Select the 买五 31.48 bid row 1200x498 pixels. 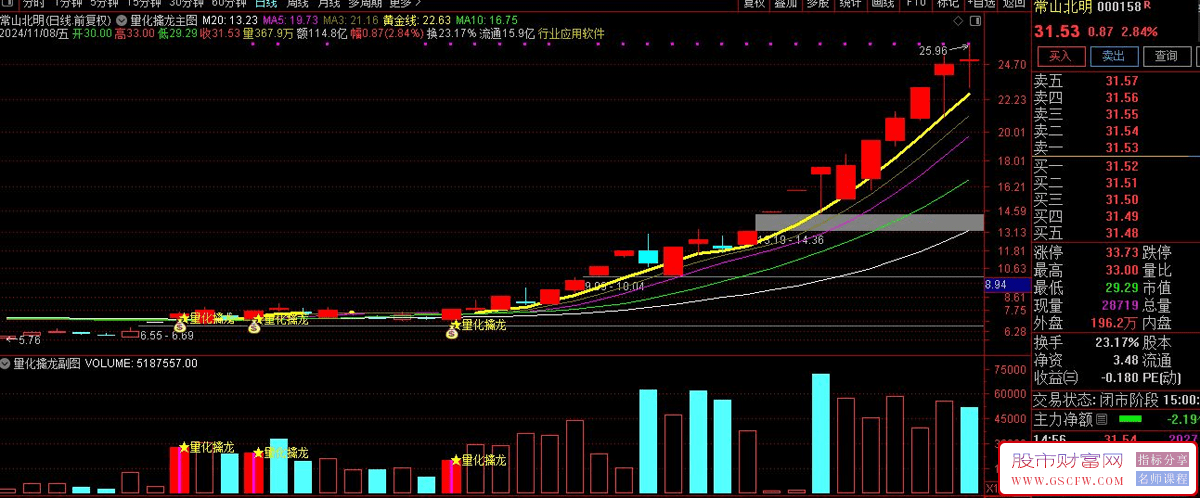point(1115,234)
